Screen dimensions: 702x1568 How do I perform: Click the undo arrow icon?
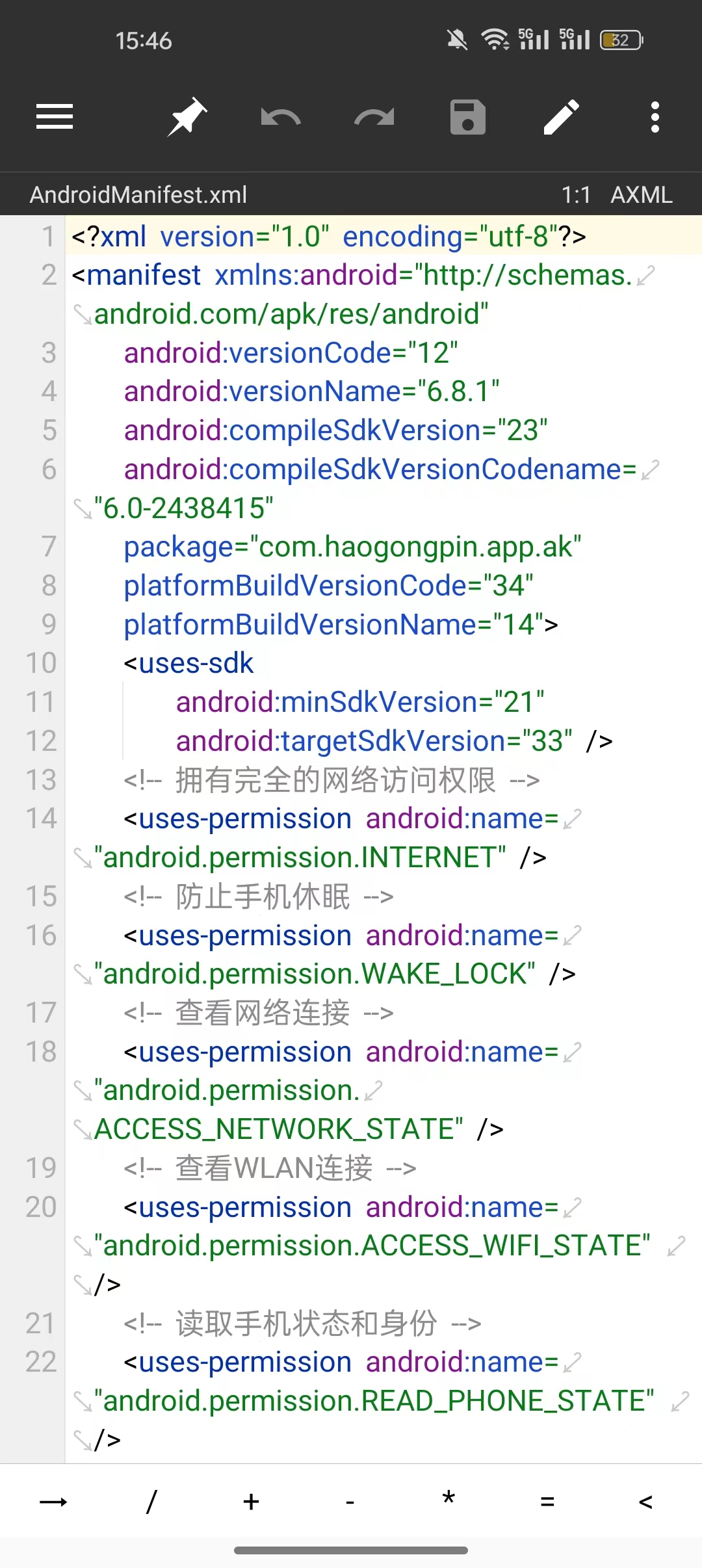click(x=280, y=117)
